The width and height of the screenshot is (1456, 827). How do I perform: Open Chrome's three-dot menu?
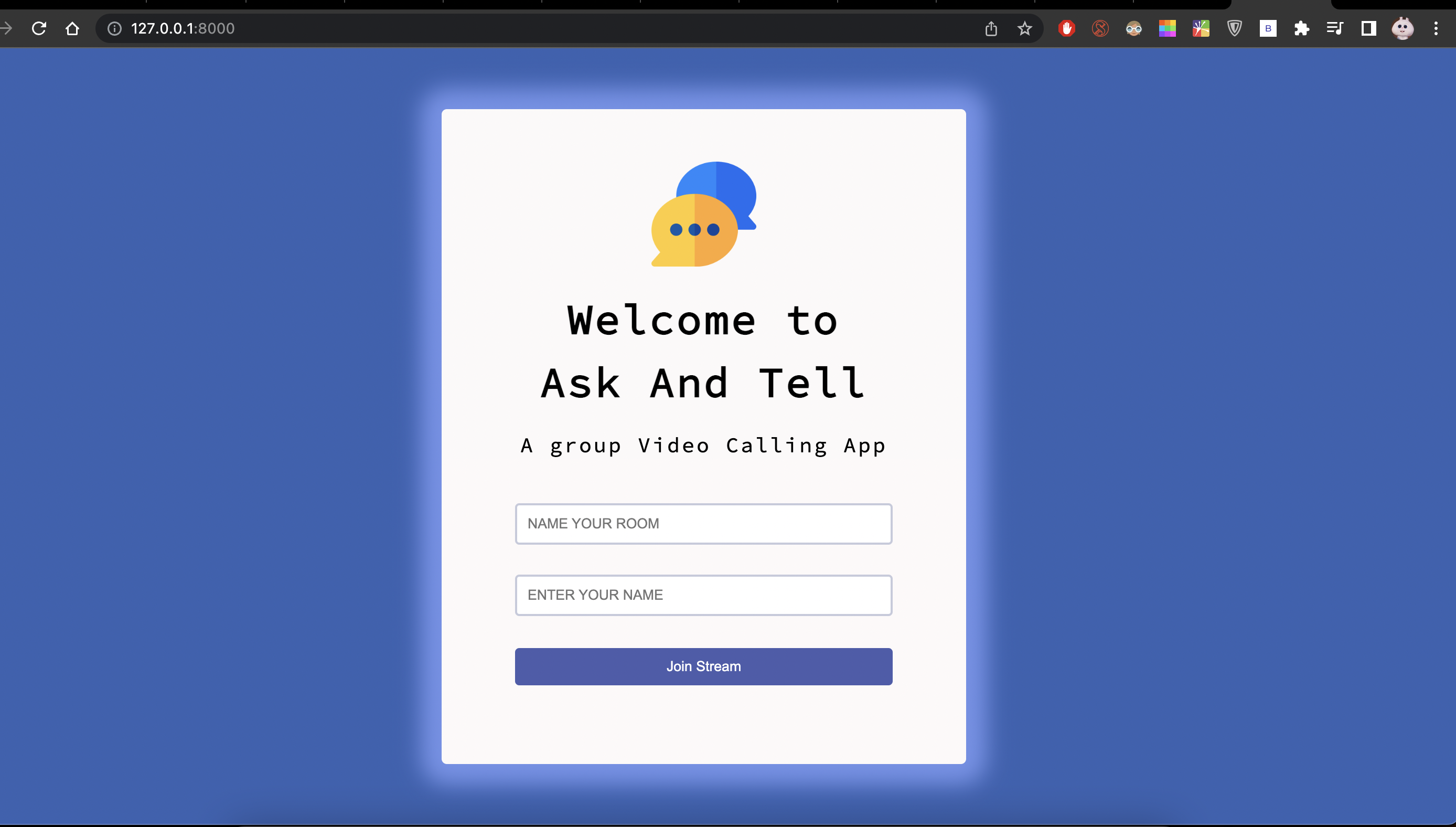[x=1436, y=28]
